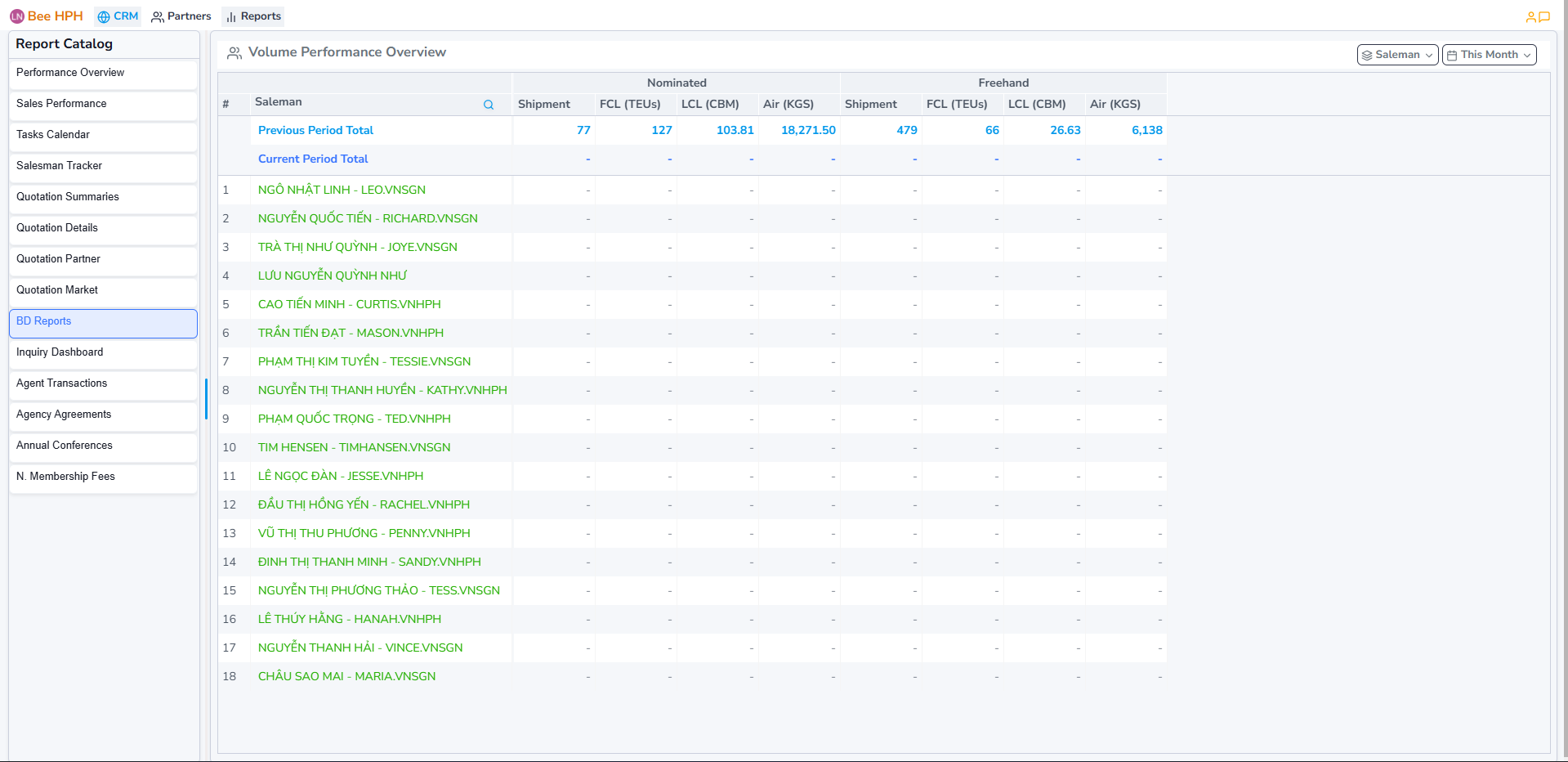
Task: Open the Saleman grouping dropdown
Action: pos(1397,55)
